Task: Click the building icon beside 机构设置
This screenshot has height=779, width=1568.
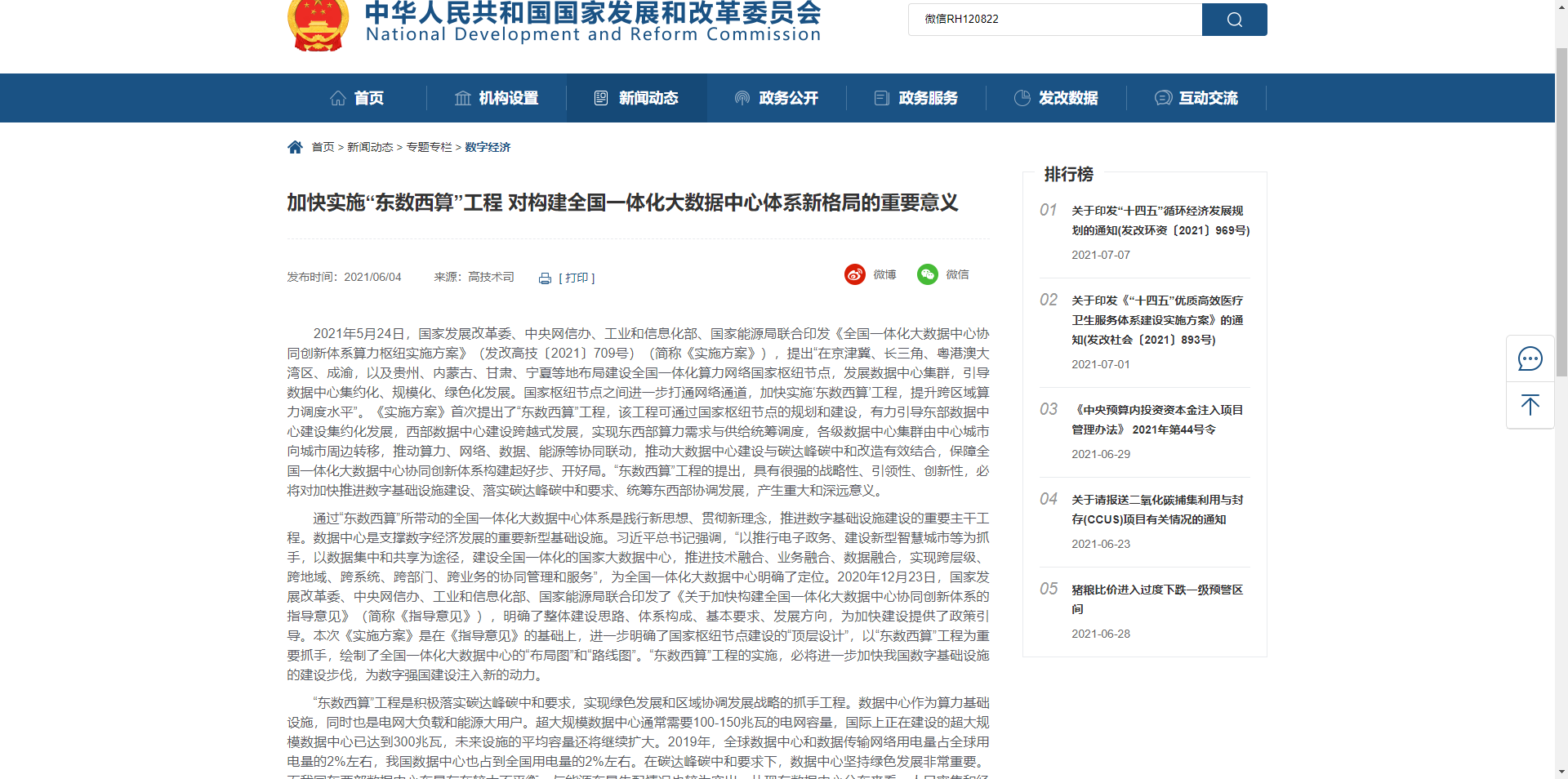Action: pyautogui.click(x=462, y=98)
